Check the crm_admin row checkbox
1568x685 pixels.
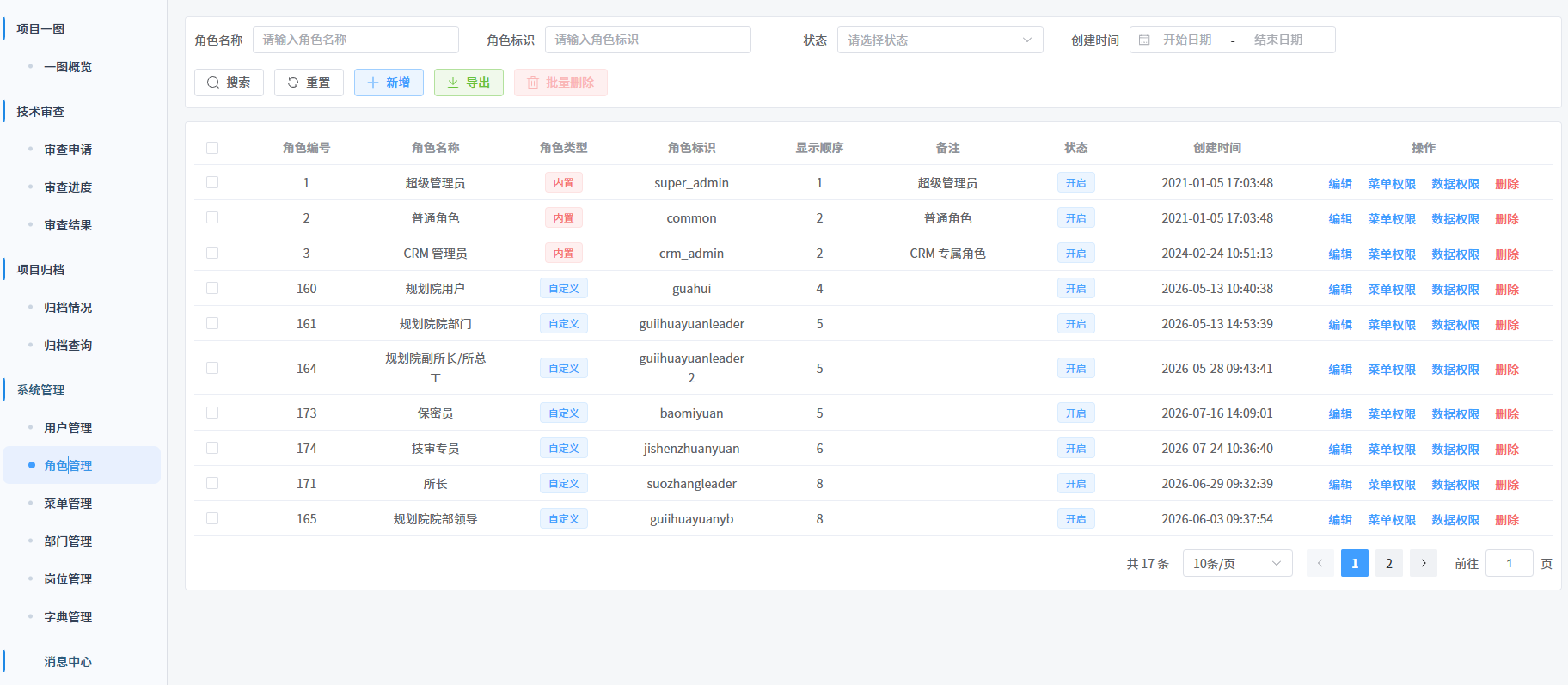point(212,253)
